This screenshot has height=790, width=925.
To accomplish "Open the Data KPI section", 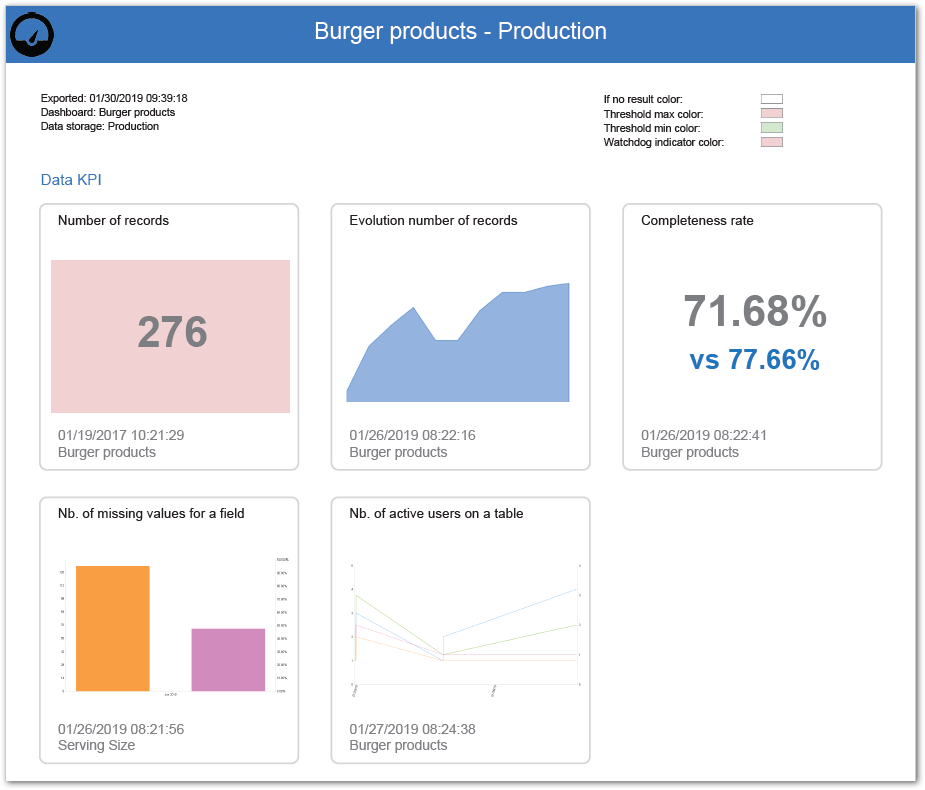I will (70, 179).
